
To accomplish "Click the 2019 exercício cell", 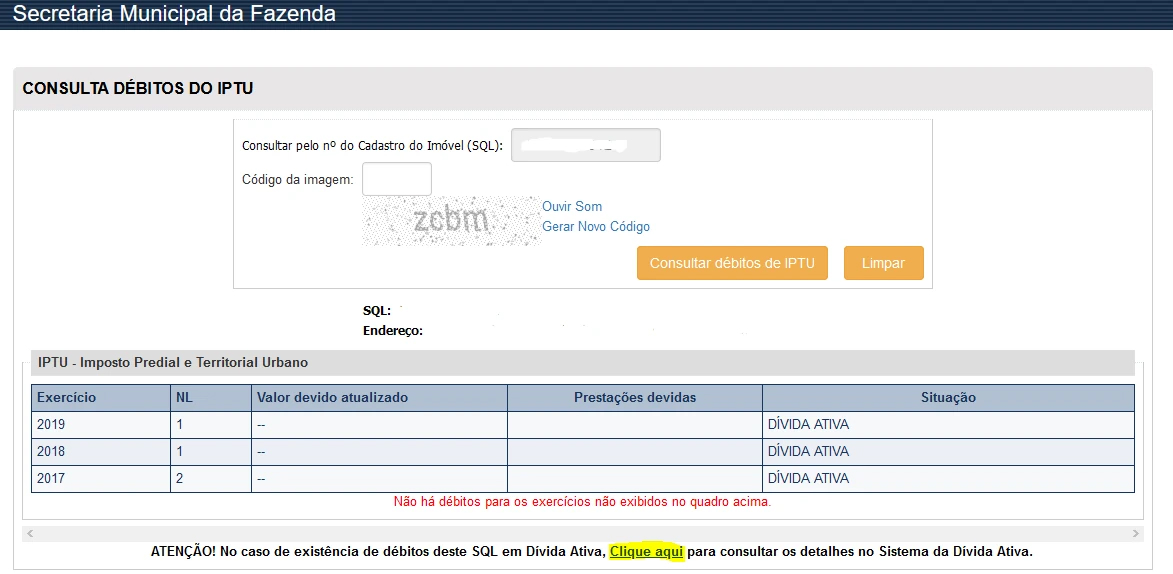I will tap(101, 424).
